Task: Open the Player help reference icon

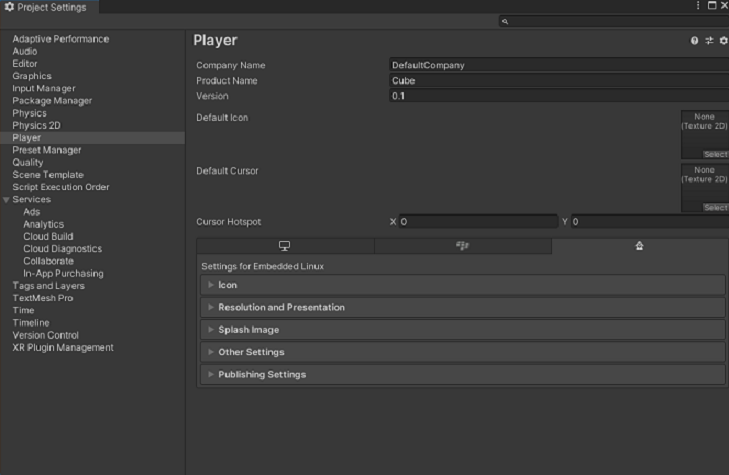Action: click(695, 41)
